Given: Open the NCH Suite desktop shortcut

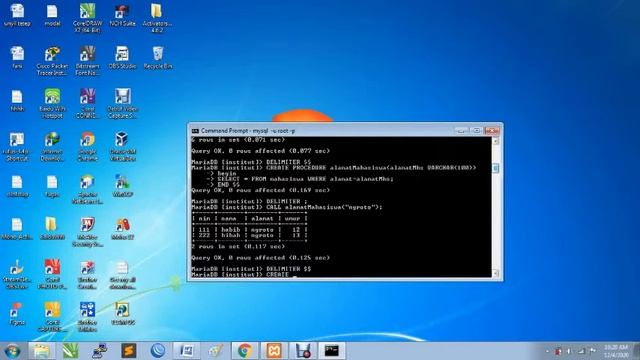Looking at the screenshot, I should click(122, 15).
